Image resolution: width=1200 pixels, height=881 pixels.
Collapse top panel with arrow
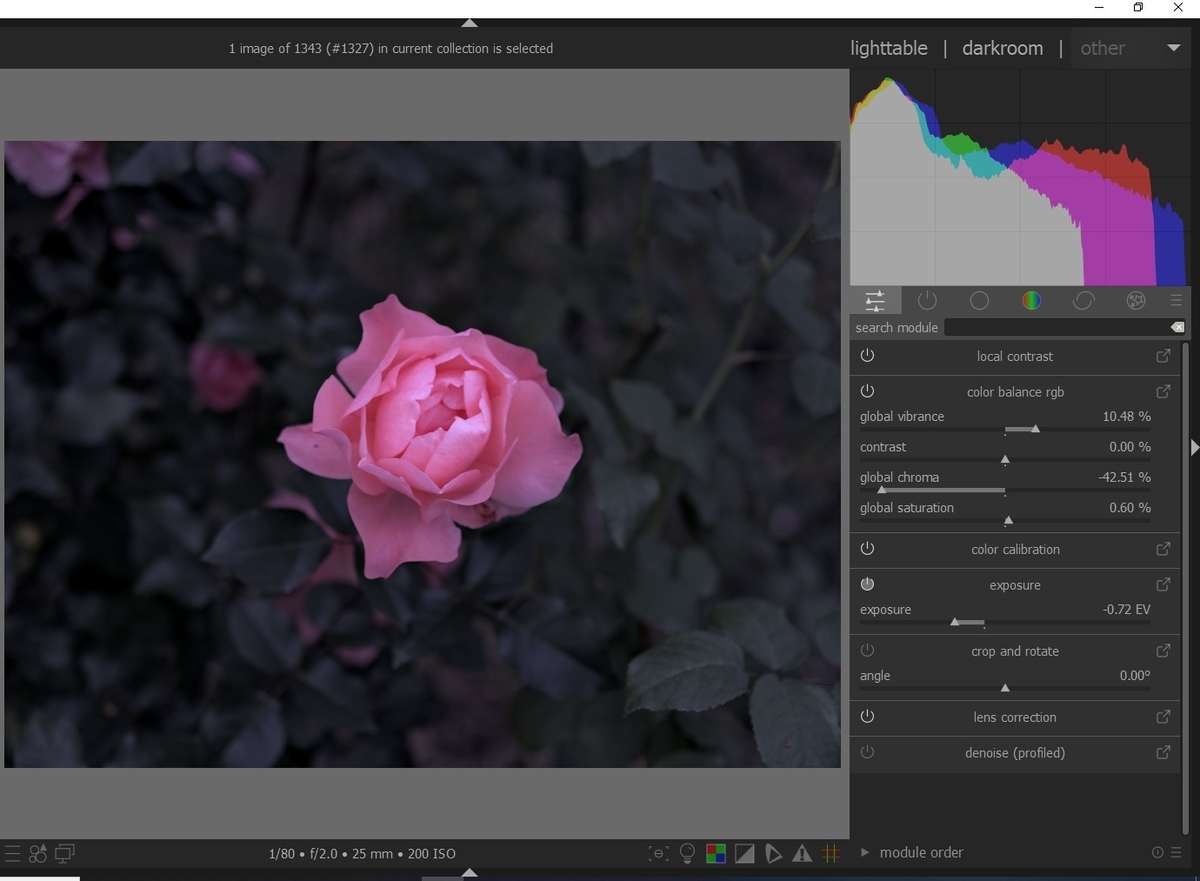pos(469,23)
